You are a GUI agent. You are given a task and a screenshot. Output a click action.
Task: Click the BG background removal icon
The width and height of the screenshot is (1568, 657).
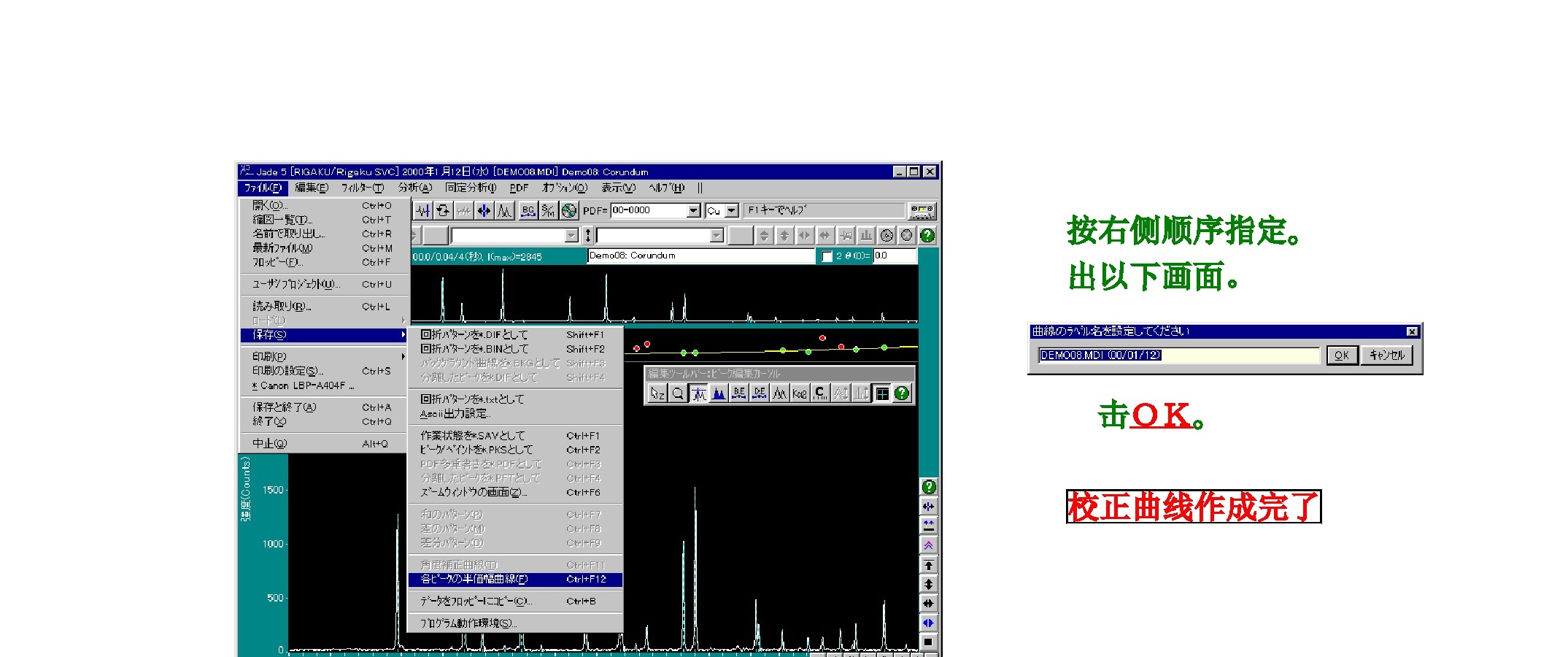[x=528, y=211]
